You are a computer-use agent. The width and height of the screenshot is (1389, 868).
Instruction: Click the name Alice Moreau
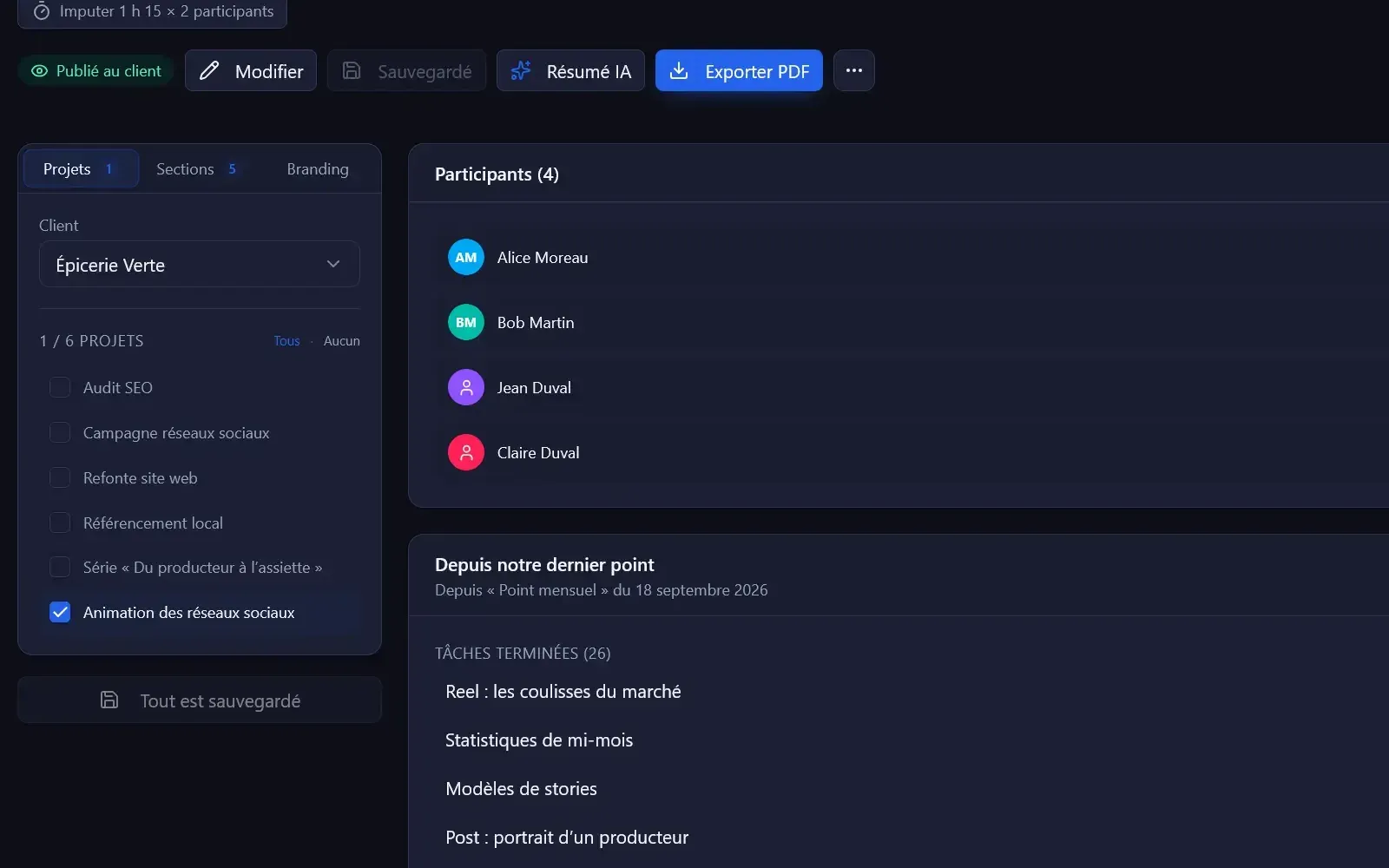543,257
